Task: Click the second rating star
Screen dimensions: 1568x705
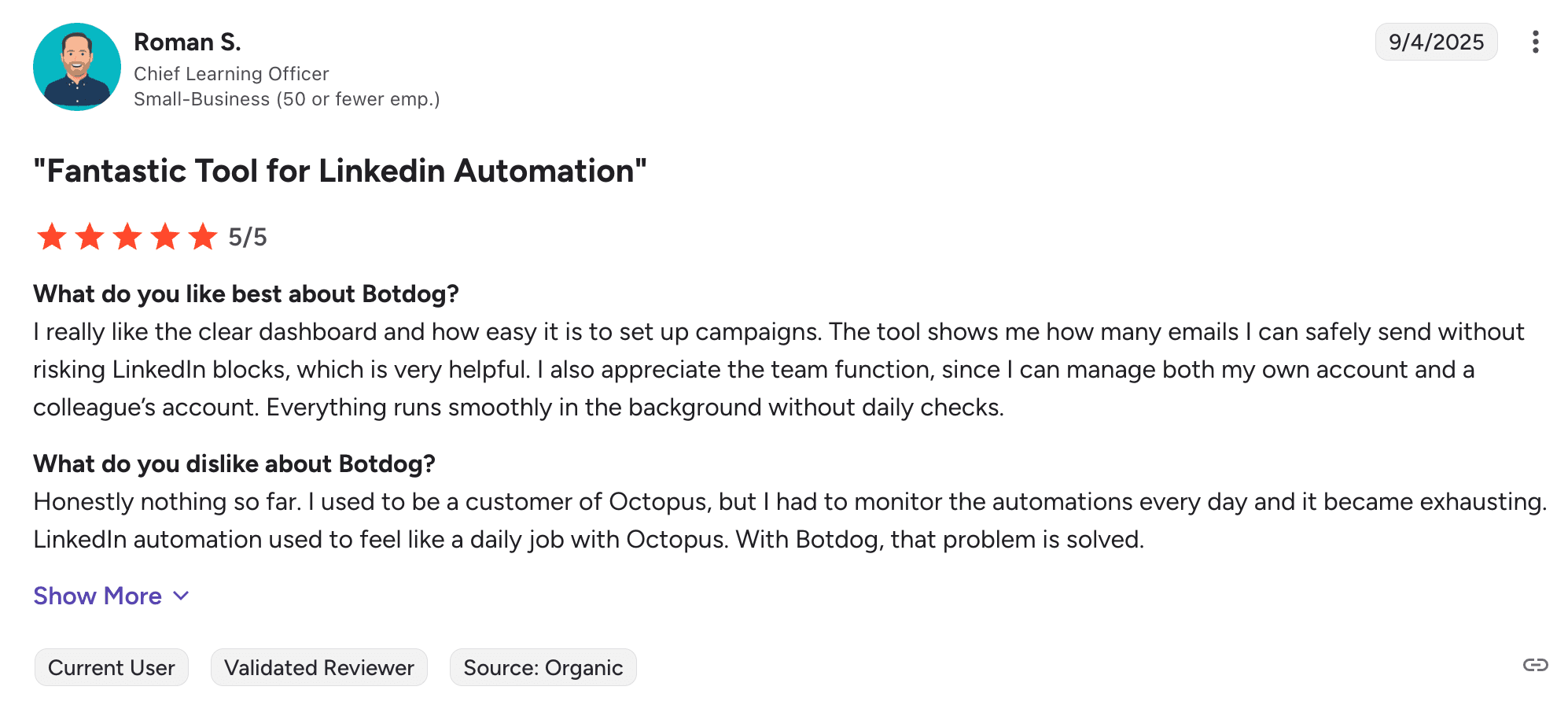Action: coord(90,237)
